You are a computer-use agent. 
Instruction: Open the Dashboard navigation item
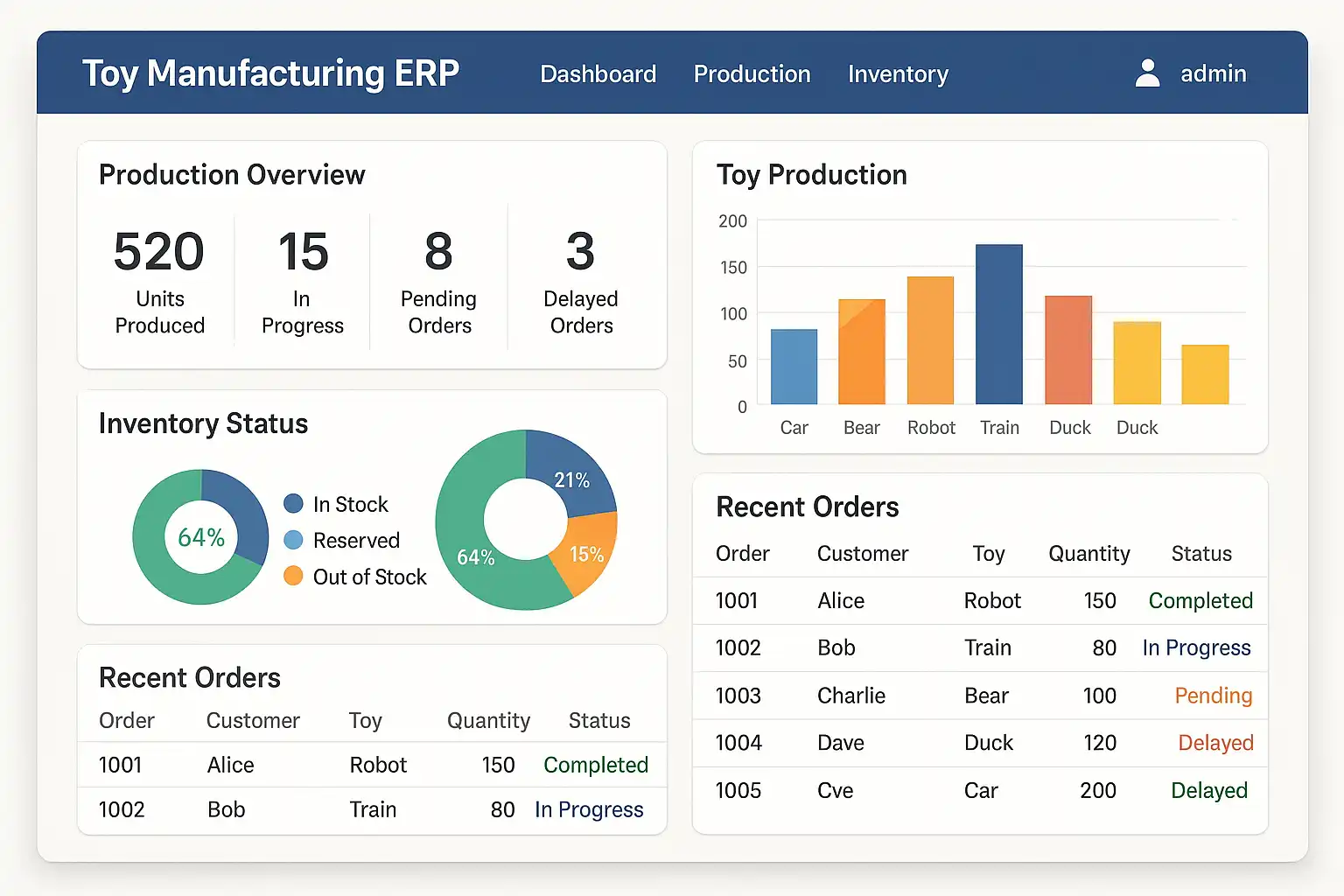click(x=598, y=74)
